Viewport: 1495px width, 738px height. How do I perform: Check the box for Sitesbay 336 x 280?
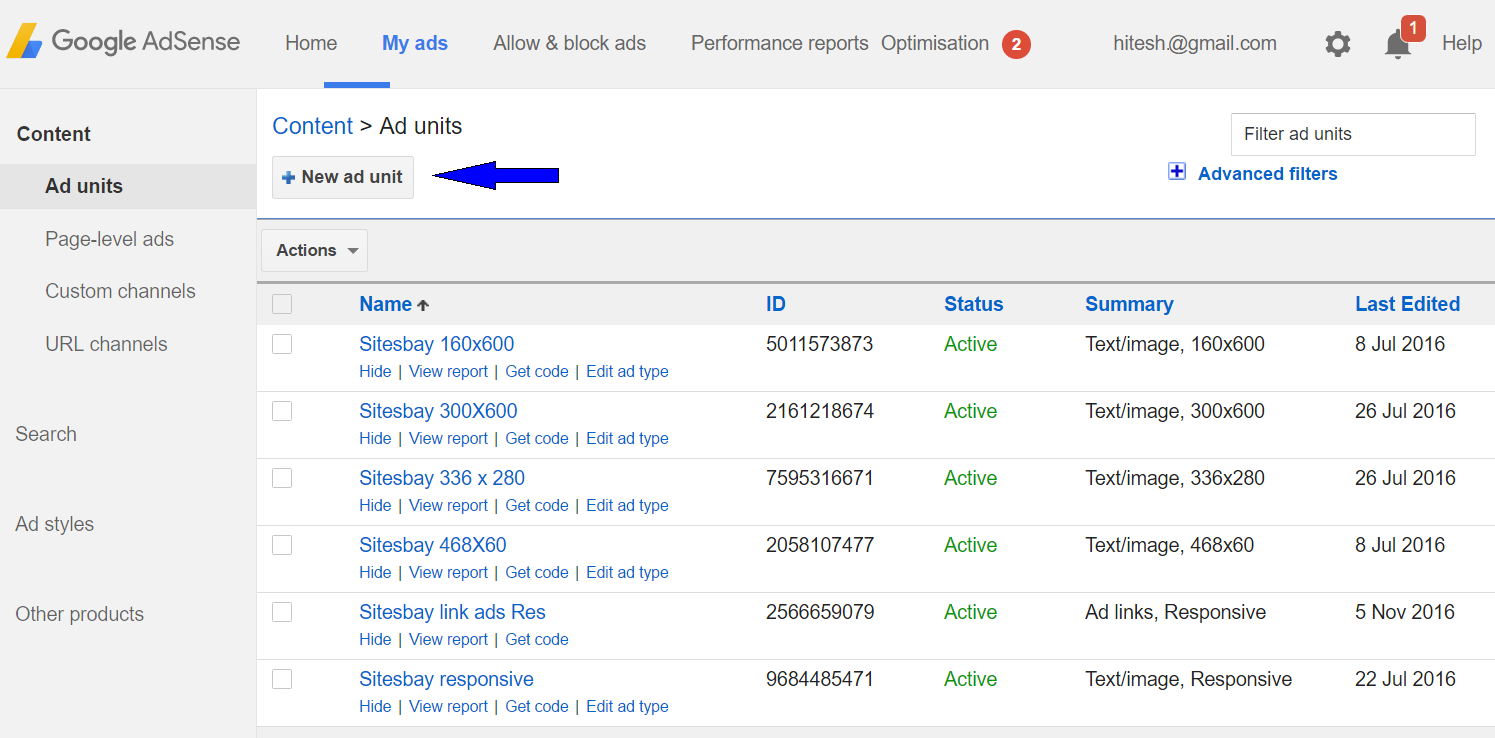[282, 478]
